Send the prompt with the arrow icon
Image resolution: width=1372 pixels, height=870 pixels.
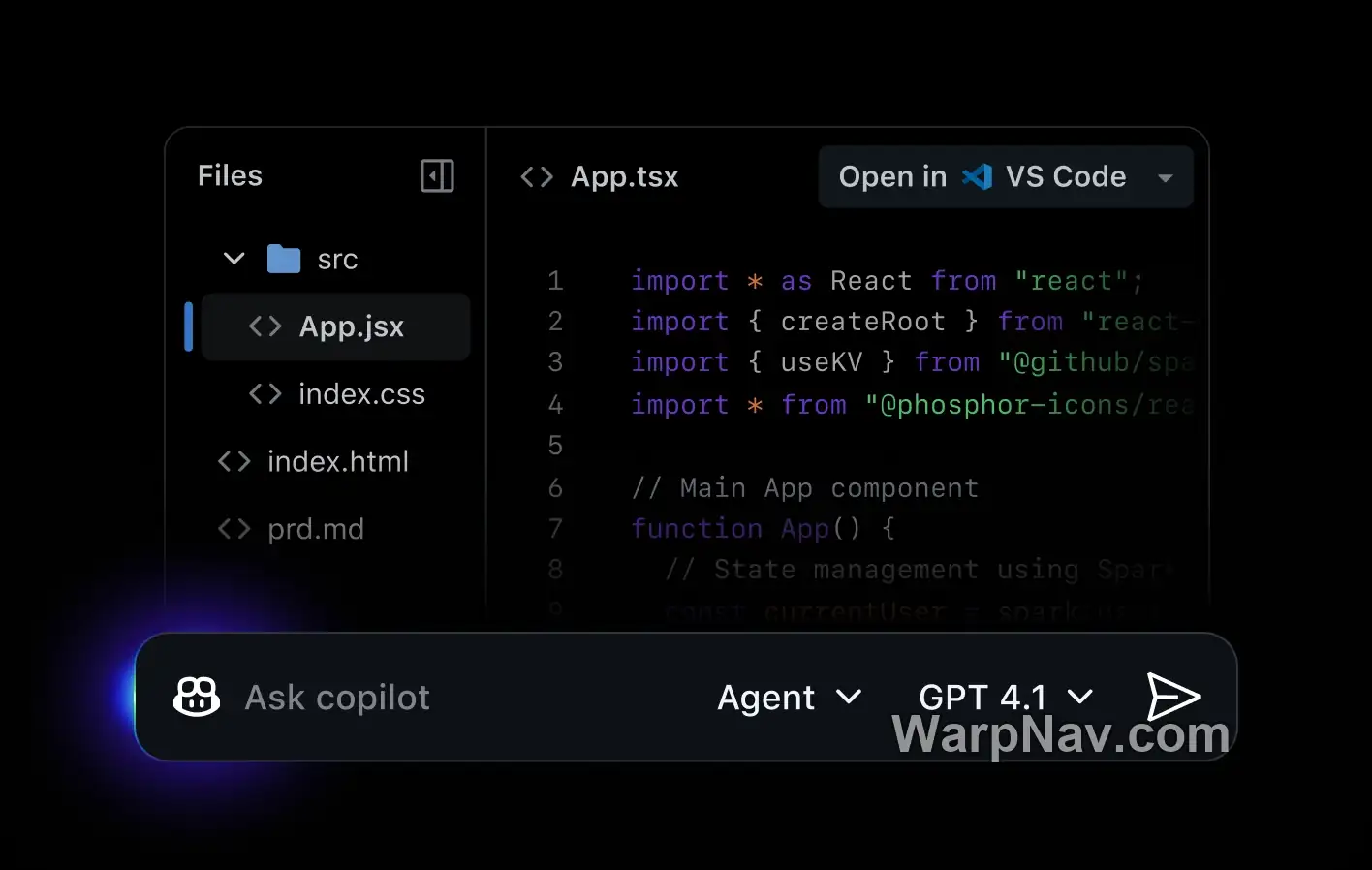1173,697
